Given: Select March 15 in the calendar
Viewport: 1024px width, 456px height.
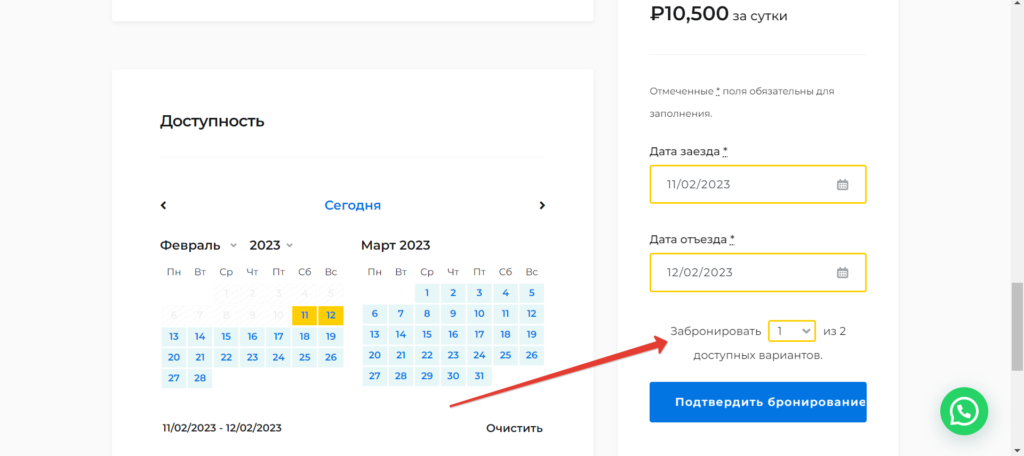Looking at the screenshot, I should point(427,334).
